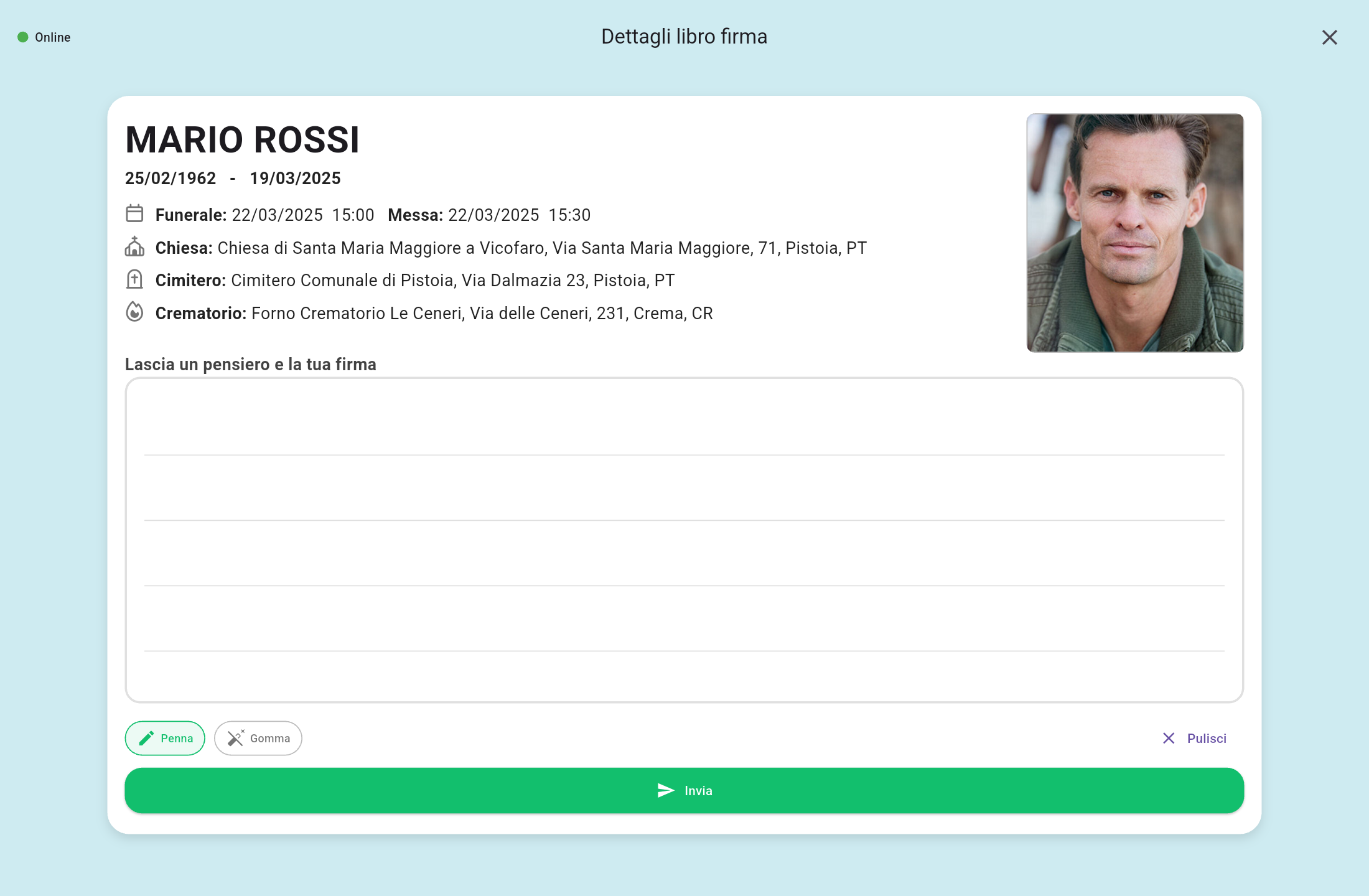Screen dimensions: 1369x896
Task: Submit the signature with Invia button
Action: pos(684,790)
